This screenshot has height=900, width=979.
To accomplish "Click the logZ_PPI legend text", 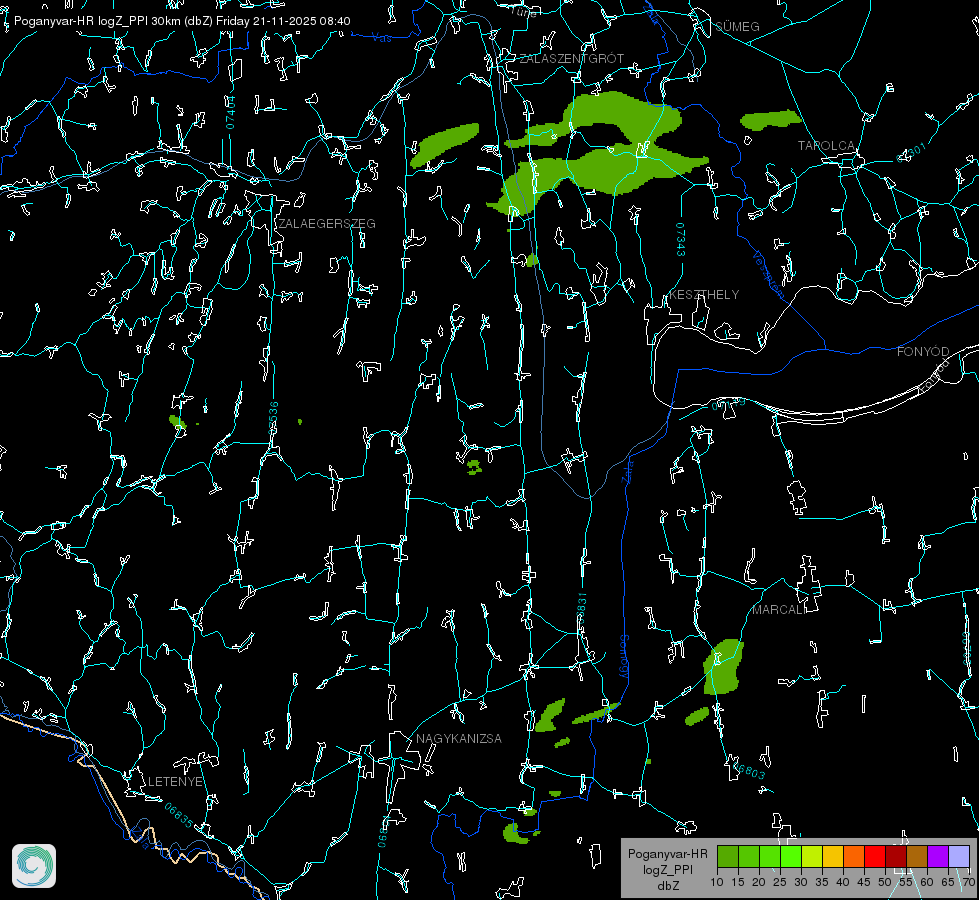I will point(668,869).
